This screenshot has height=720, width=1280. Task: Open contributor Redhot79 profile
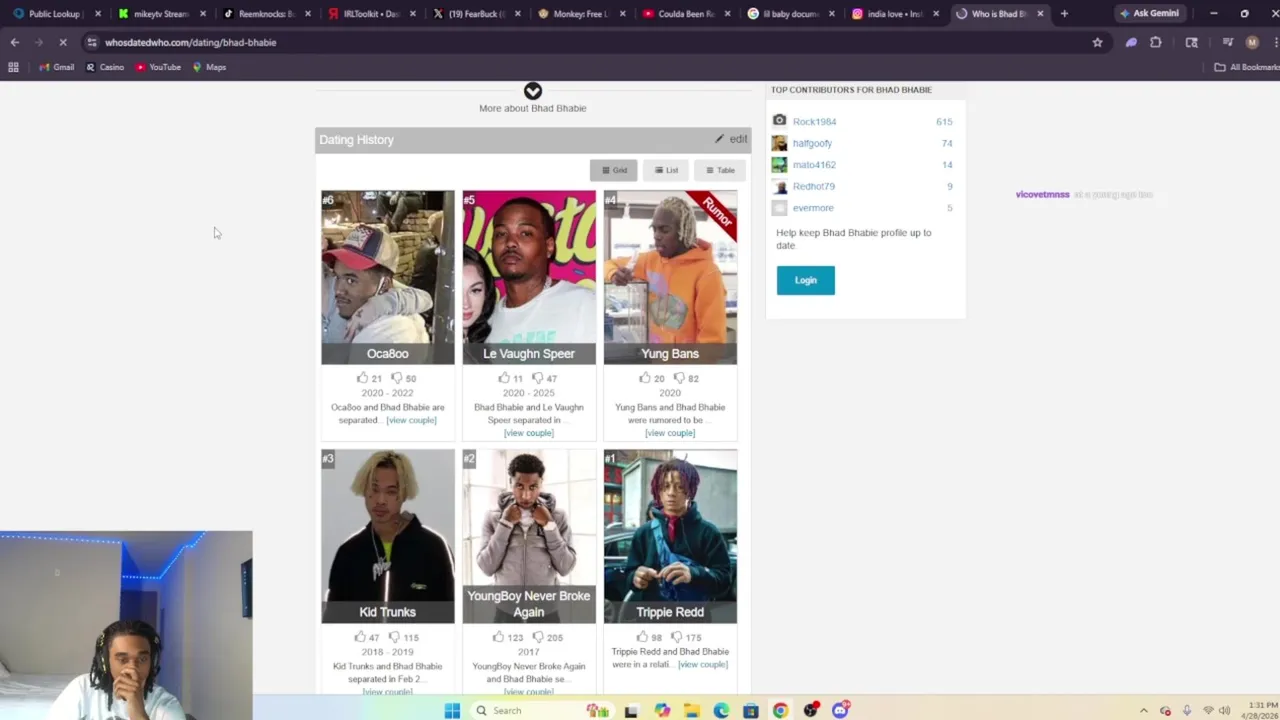[x=813, y=186]
